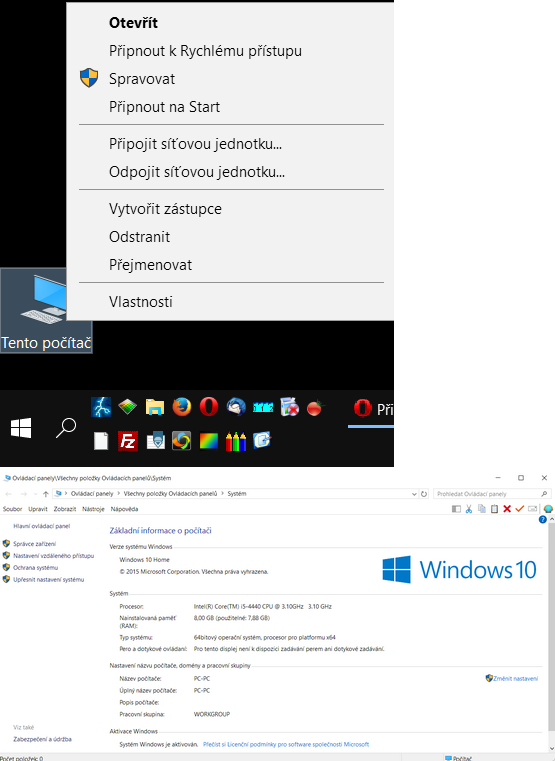Click scrollbar up arrow in Systém window
Viewport: 555px width, 761px height.
[x=552, y=520]
